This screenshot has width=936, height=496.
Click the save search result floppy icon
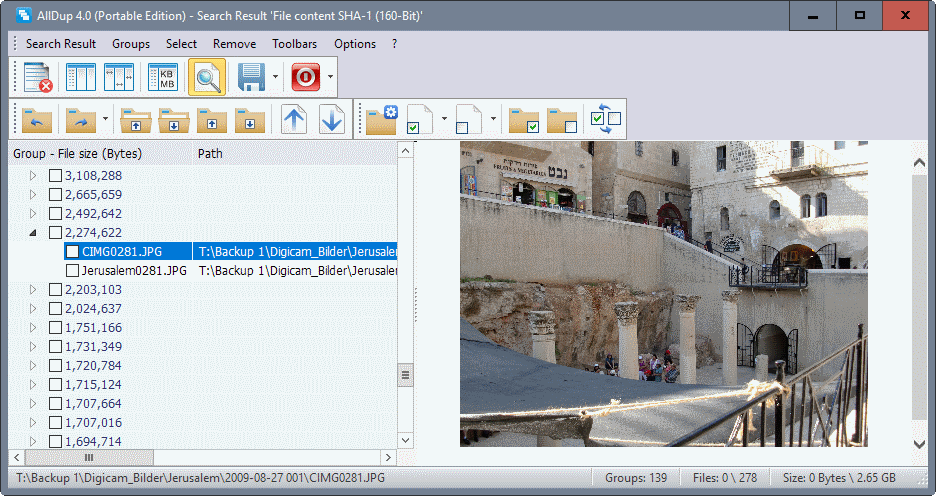point(250,77)
